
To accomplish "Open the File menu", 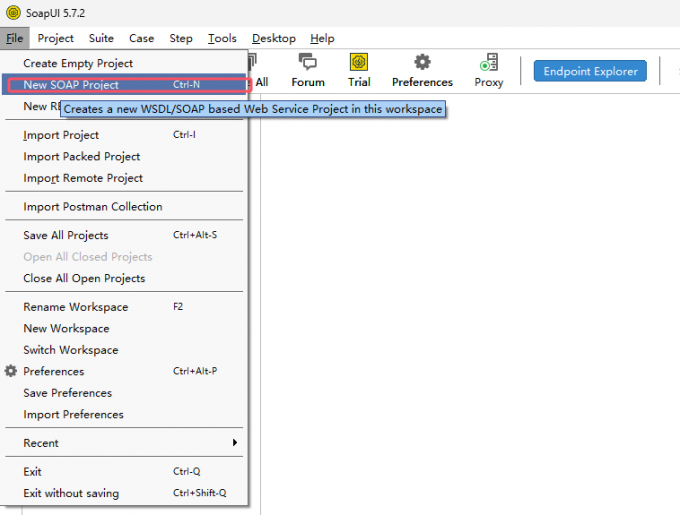I will point(14,38).
